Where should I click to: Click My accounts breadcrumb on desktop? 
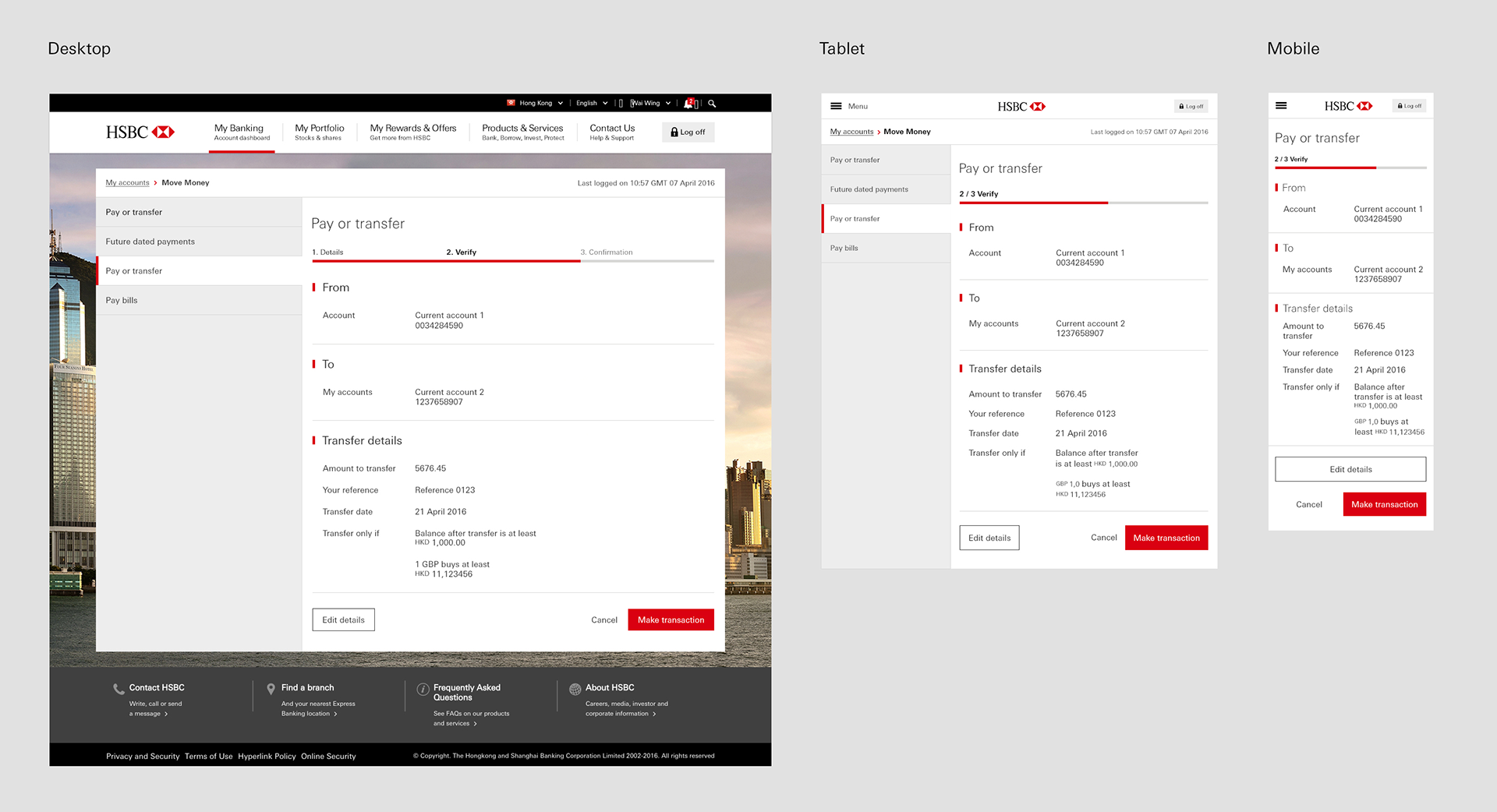[x=127, y=183]
